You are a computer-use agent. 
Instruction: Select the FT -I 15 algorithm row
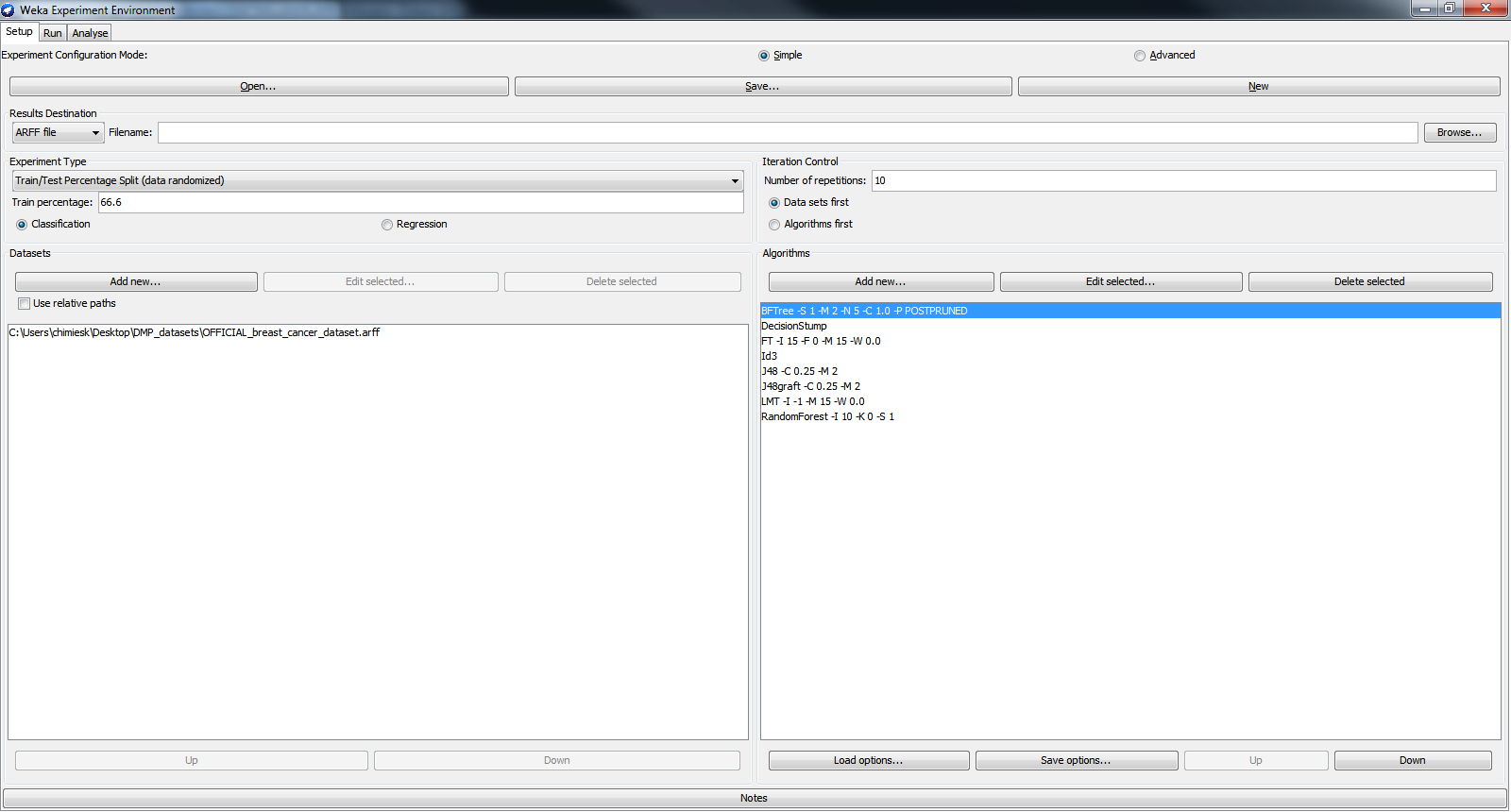pyautogui.click(x=1130, y=341)
